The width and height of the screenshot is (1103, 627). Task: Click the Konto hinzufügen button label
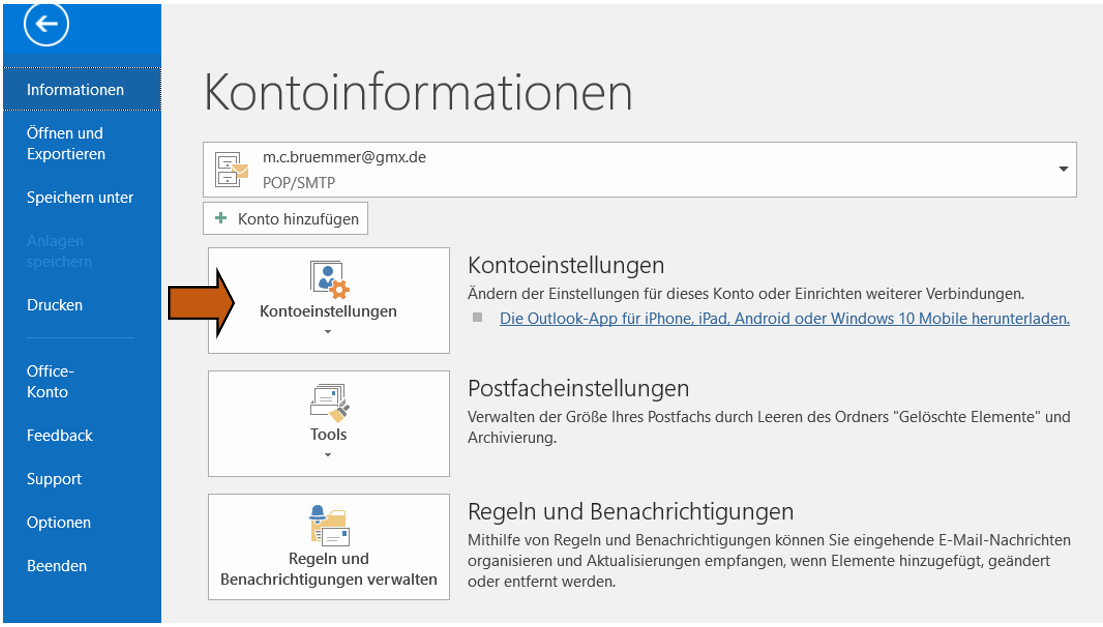tap(298, 219)
